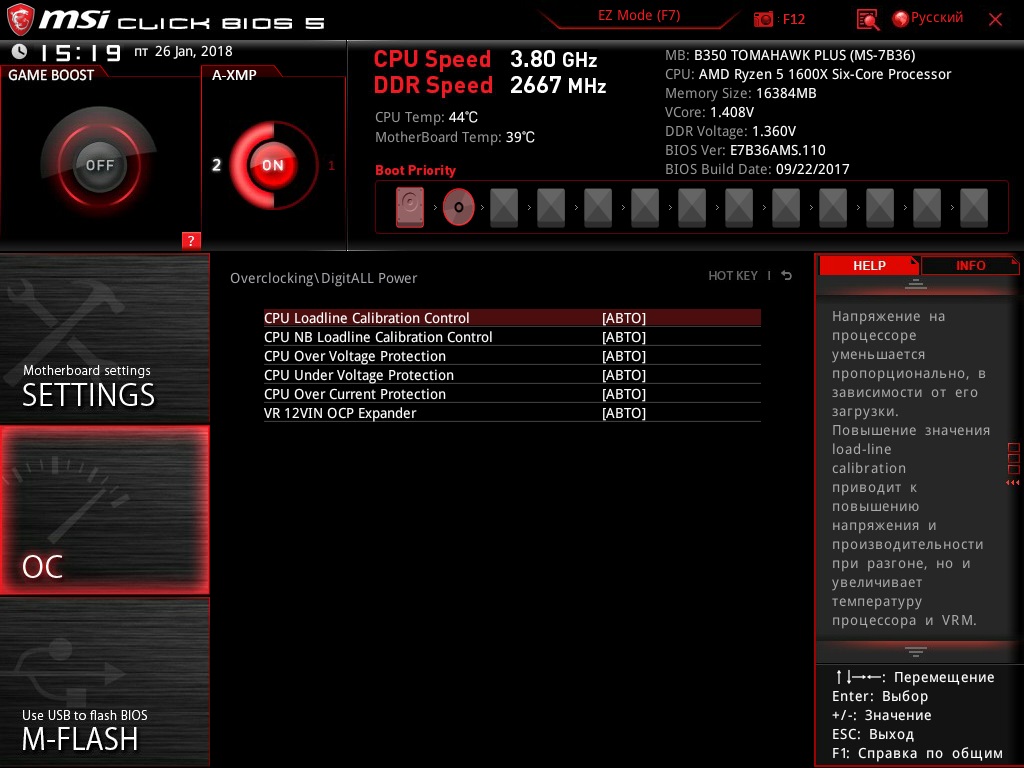Click the DDR Speed 2667 MHz readout
The height and width of the screenshot is (768, 1024).
coord(490,85)
